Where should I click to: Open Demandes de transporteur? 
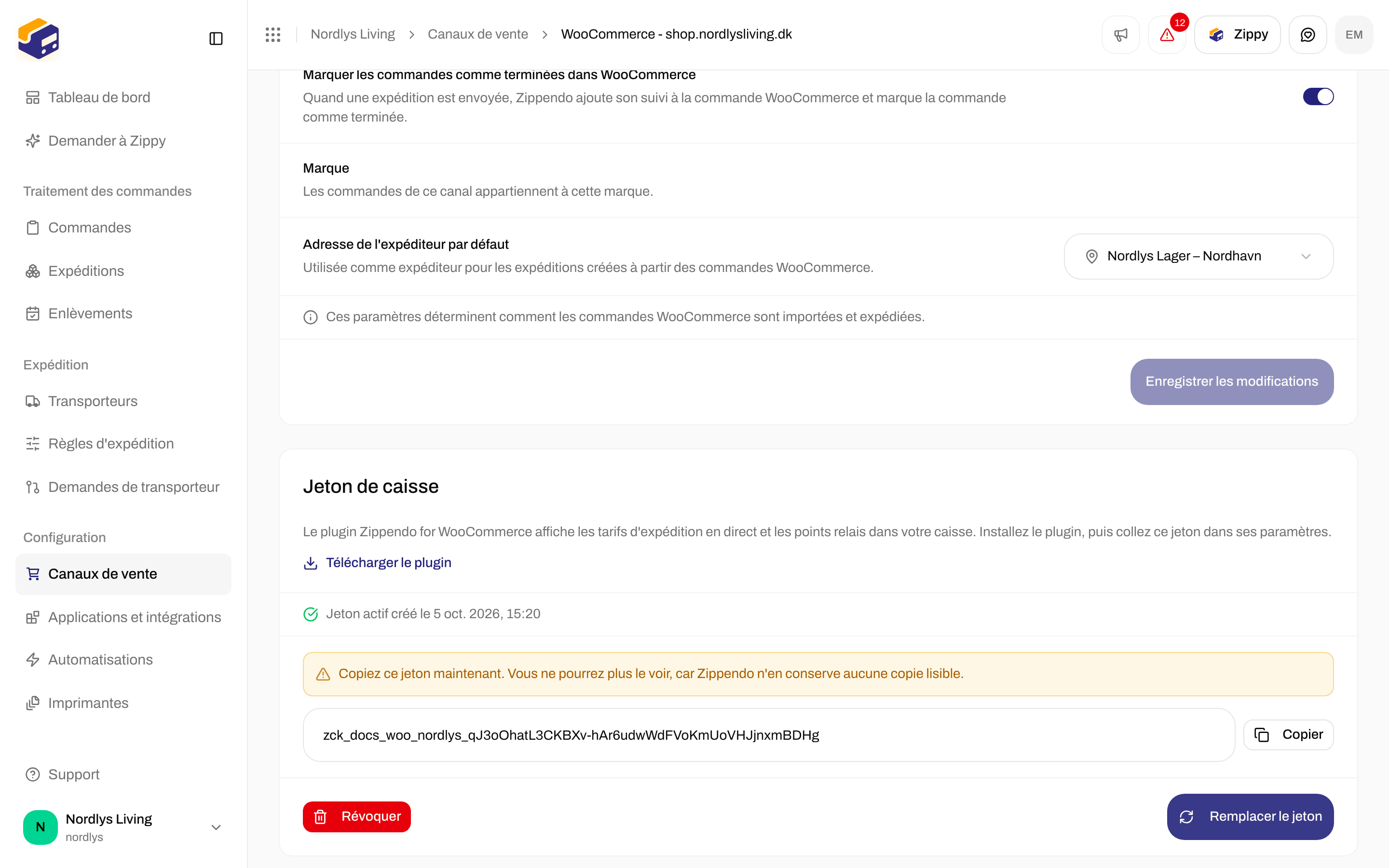coord(123,487)
